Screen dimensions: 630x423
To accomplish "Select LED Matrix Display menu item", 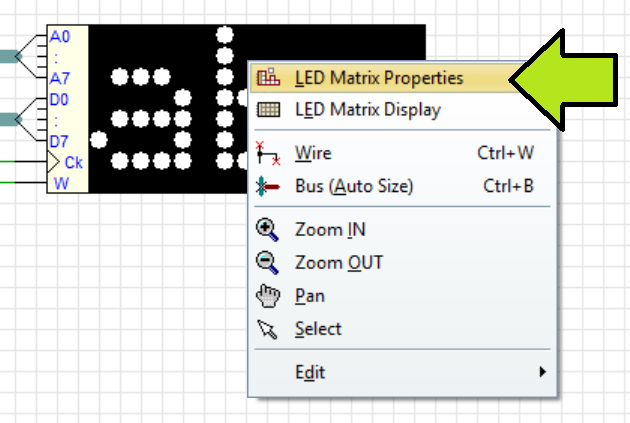I will [402, 110].
